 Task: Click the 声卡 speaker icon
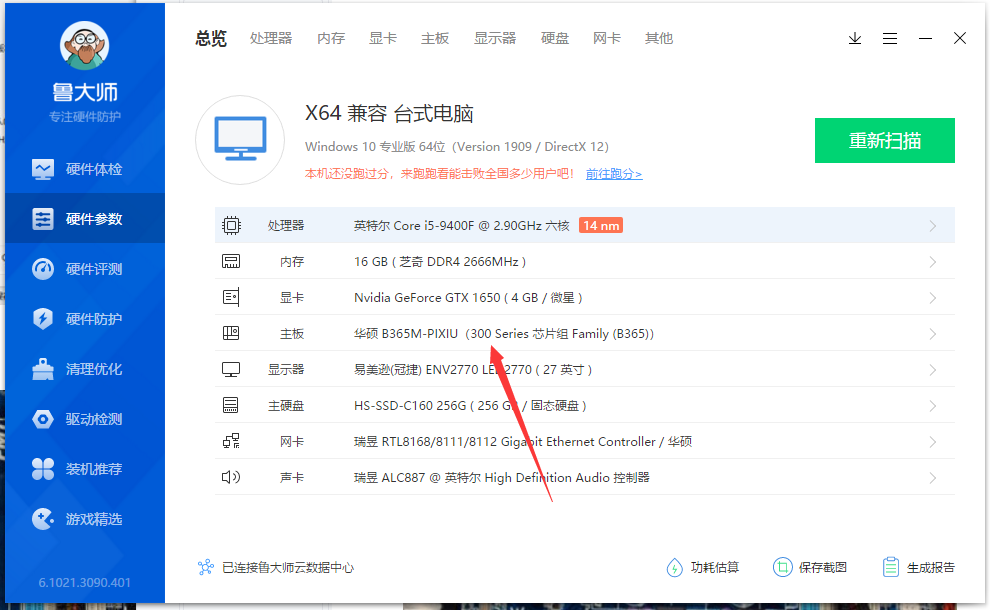pos(231,477)
